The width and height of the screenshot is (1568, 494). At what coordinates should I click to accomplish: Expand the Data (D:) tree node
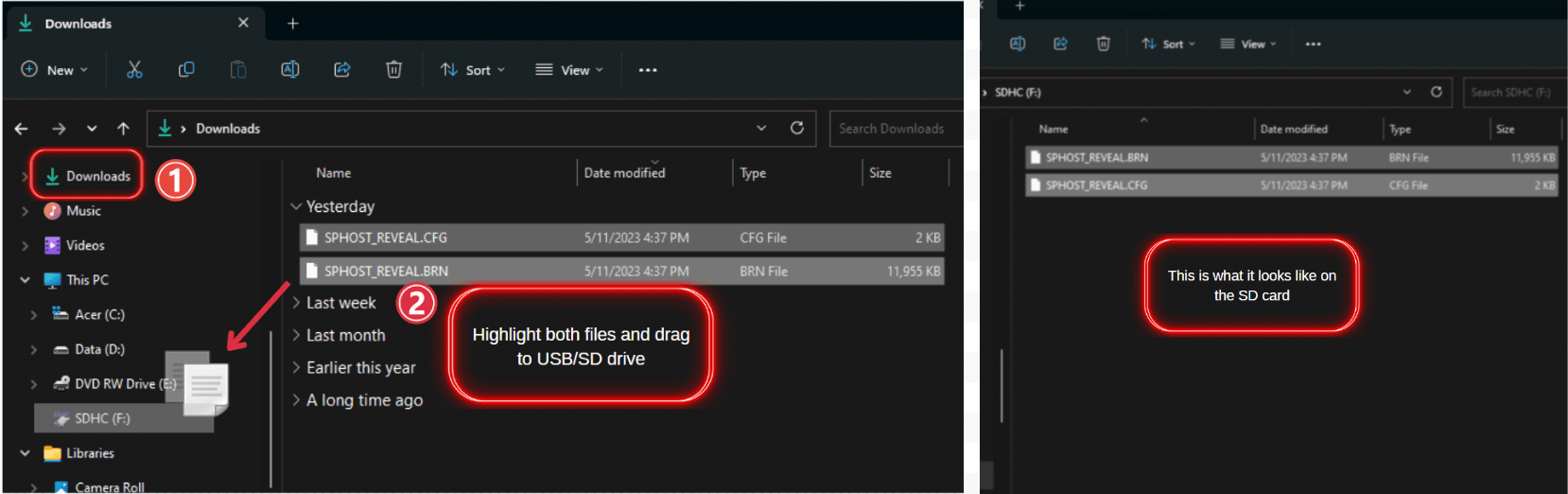[34, 349]
